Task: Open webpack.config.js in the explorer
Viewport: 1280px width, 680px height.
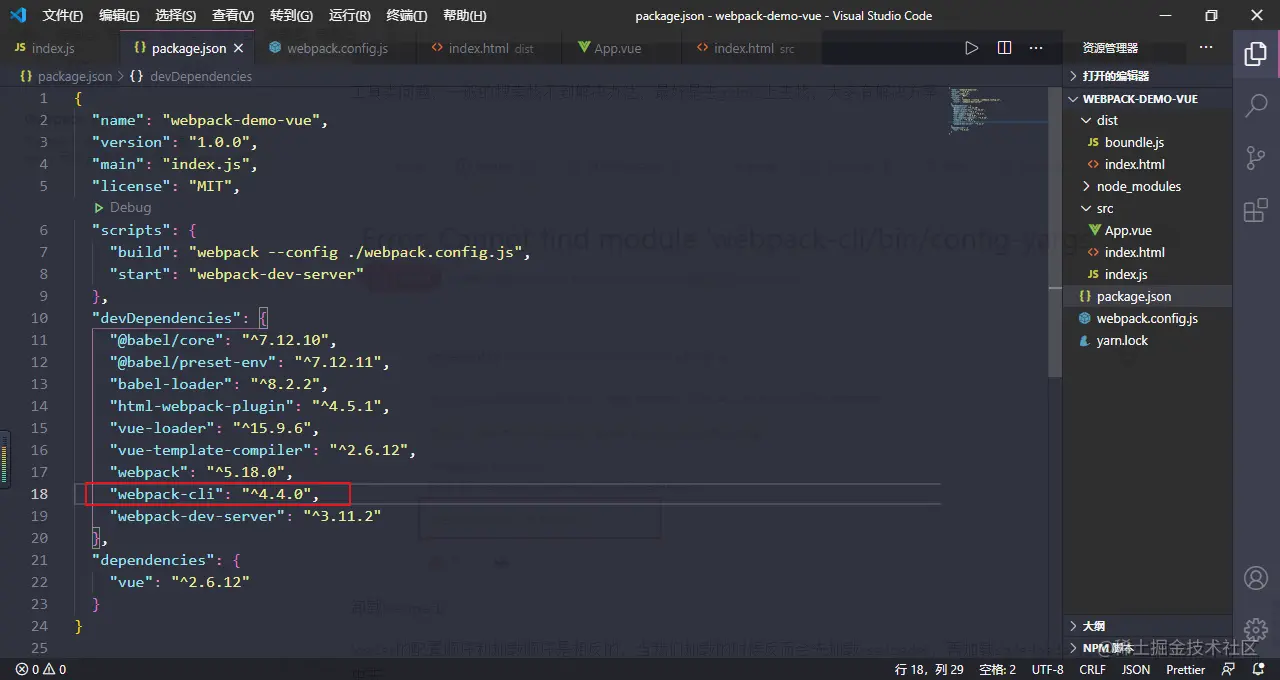Action: coord(1147,318)
